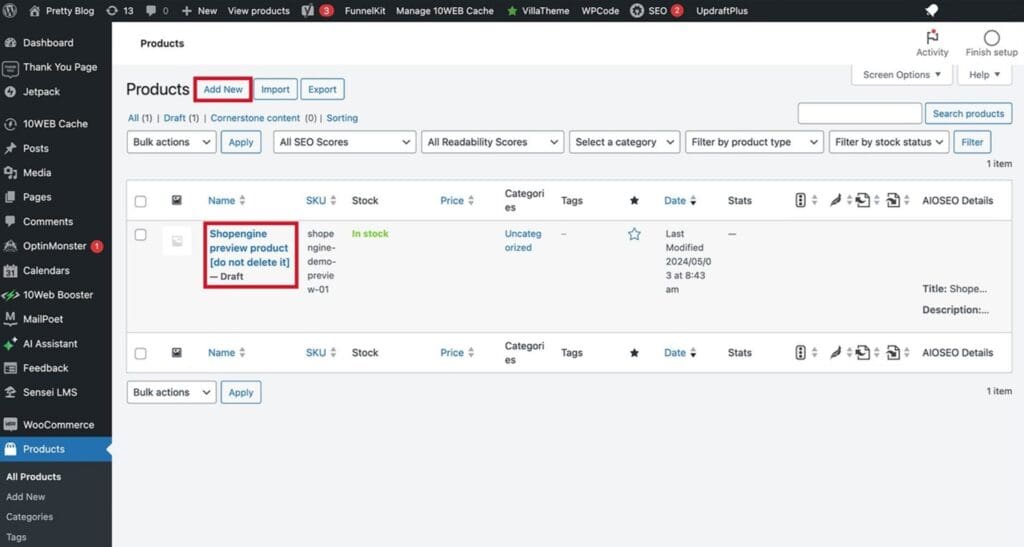The image size is (1024, 547).
Task: Open the Activity flag panel
Action: 932,43
